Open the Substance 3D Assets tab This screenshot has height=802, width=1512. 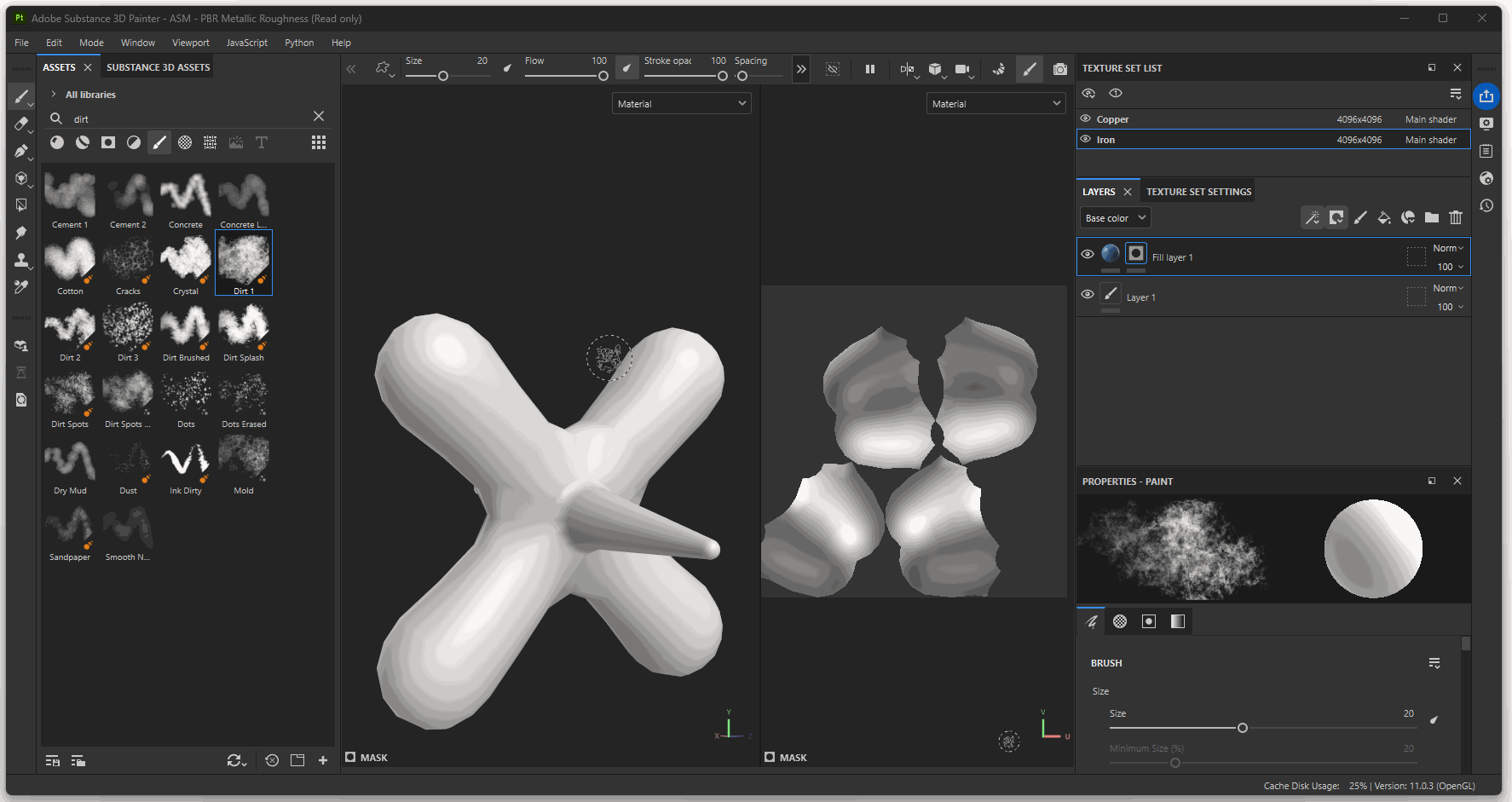158,67
